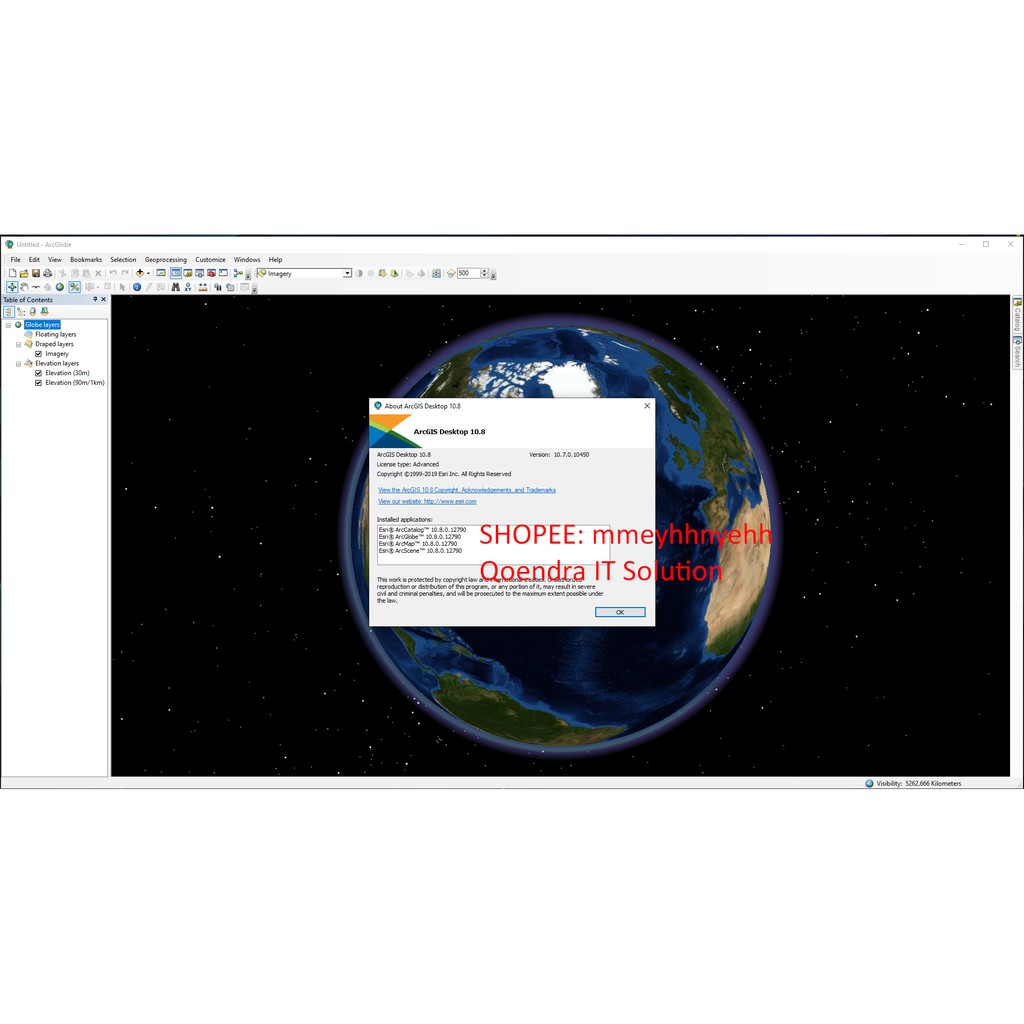Open the Windows menu
This screenshot has width=1024, height=1024.
pyautogui.click(x=247, y=259)
